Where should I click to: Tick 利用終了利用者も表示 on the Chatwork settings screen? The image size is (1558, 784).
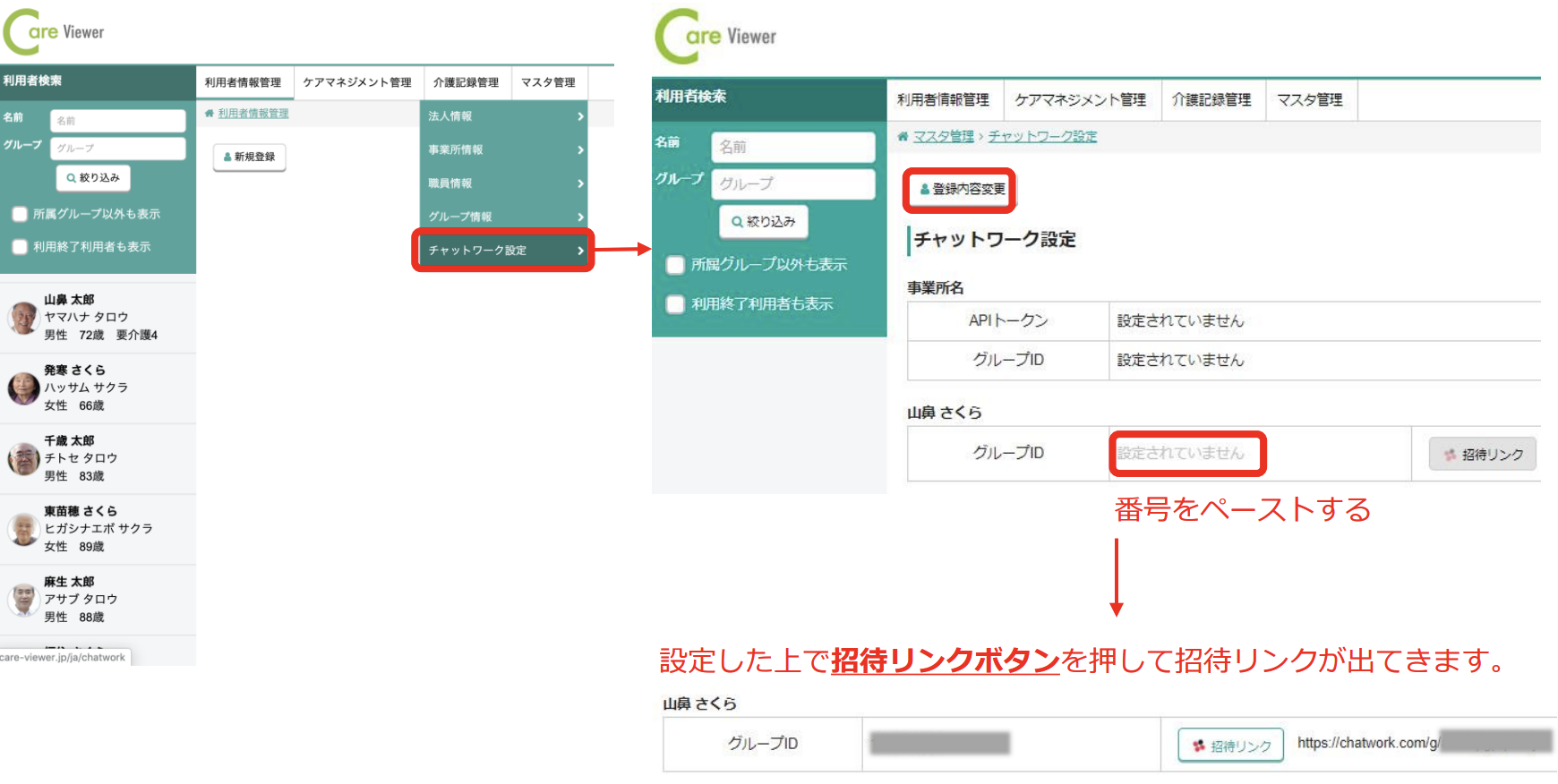click(x=676, y=304)
